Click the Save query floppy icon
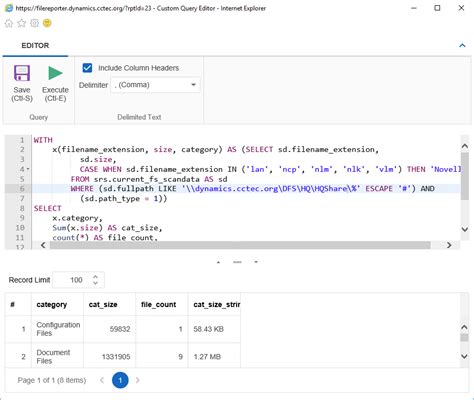Image resolution: width=474 pixels, height=400 pixels. 22,73
